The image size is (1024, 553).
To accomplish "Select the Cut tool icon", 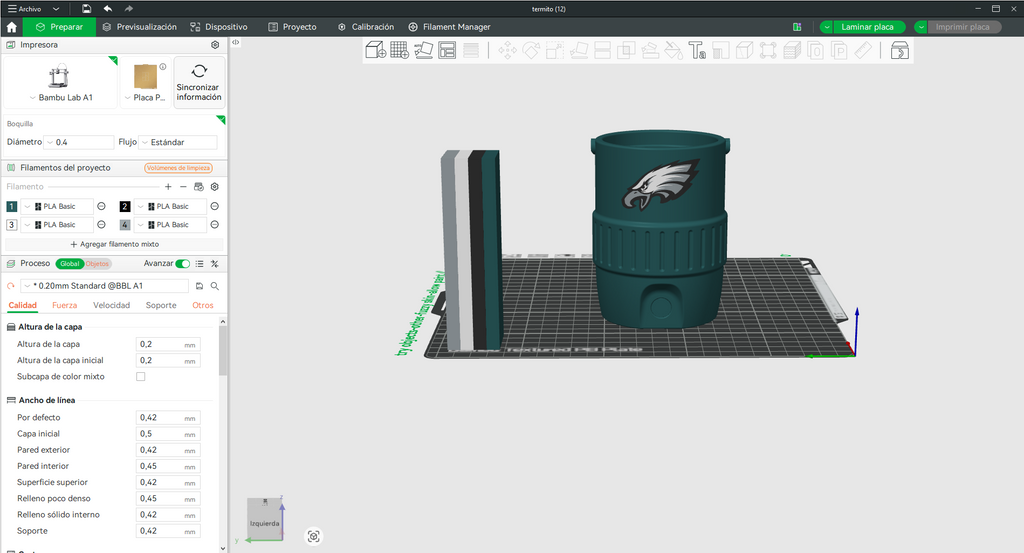I will (602, 50).
